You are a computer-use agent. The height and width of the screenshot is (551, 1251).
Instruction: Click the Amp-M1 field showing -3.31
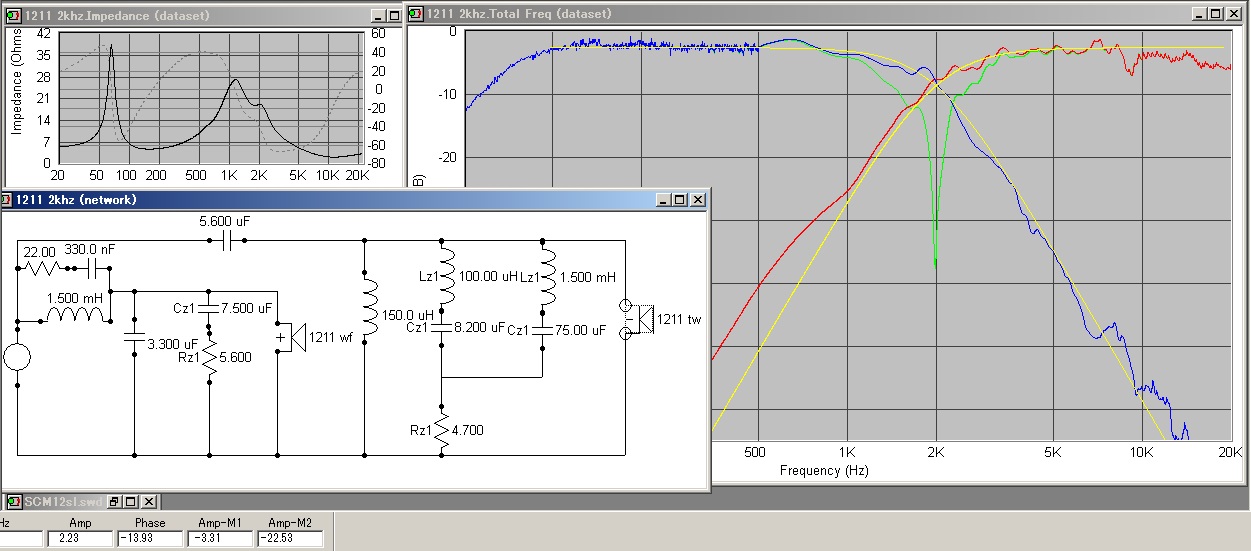tap(219, 539)
